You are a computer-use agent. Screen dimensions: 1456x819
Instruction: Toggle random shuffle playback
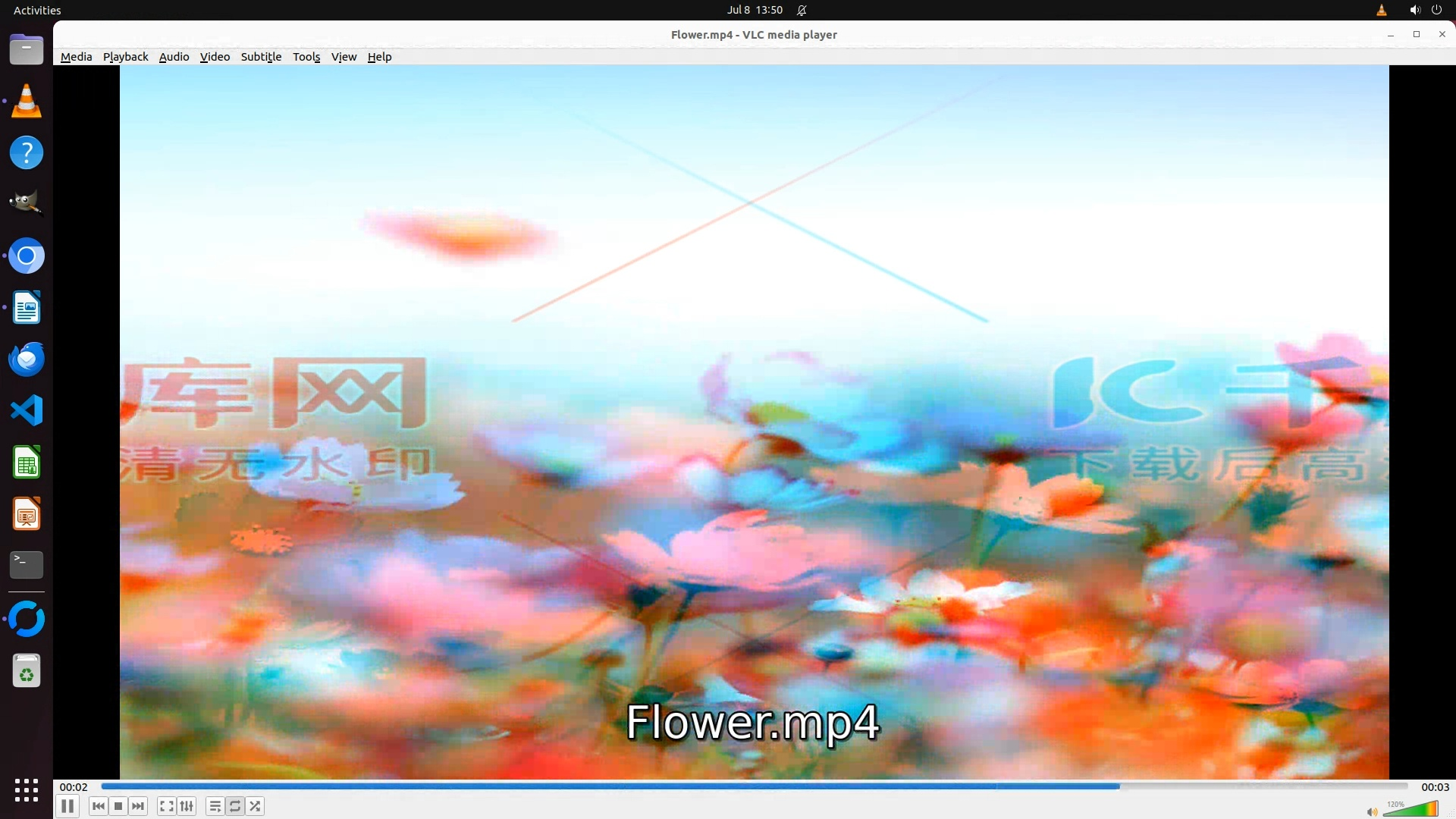(256, 806)
